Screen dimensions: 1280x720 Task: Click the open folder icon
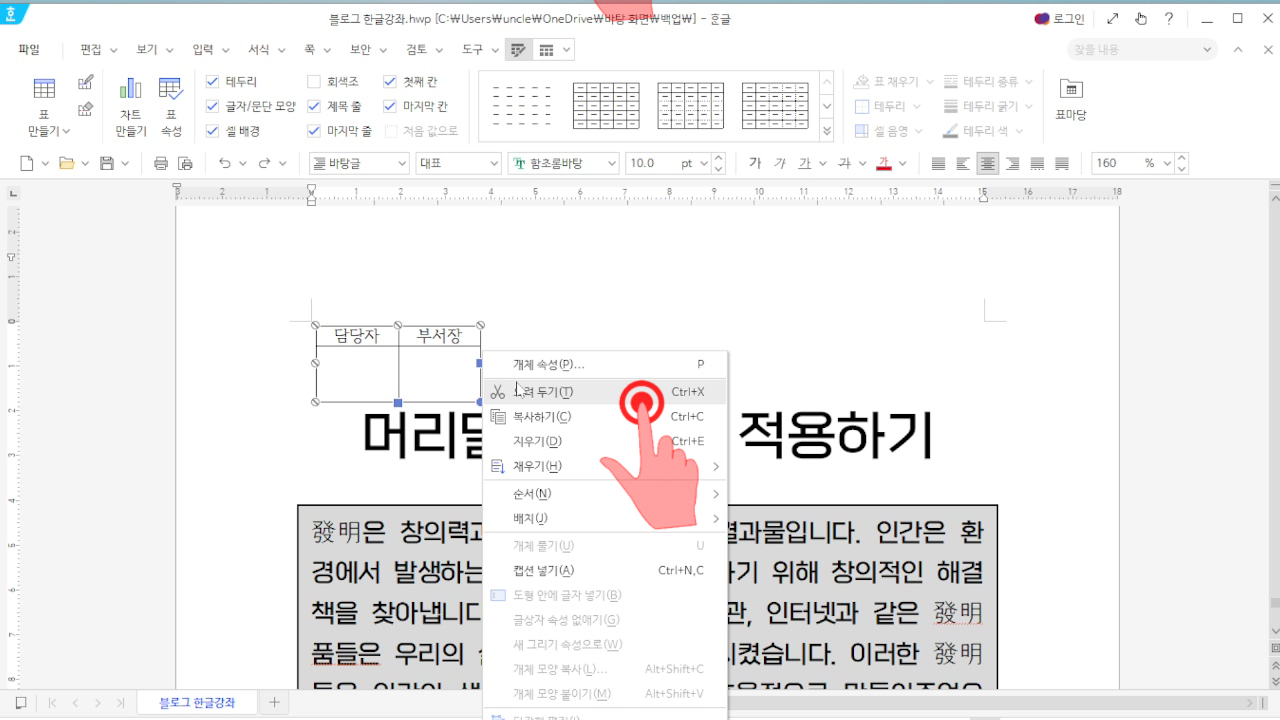pos(67,163)
